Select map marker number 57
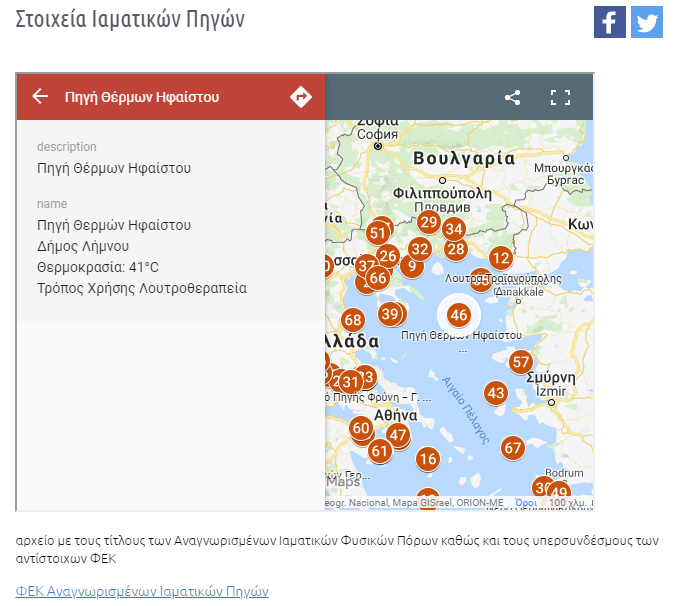Screen dimensions: 680x606 point(520,362)
